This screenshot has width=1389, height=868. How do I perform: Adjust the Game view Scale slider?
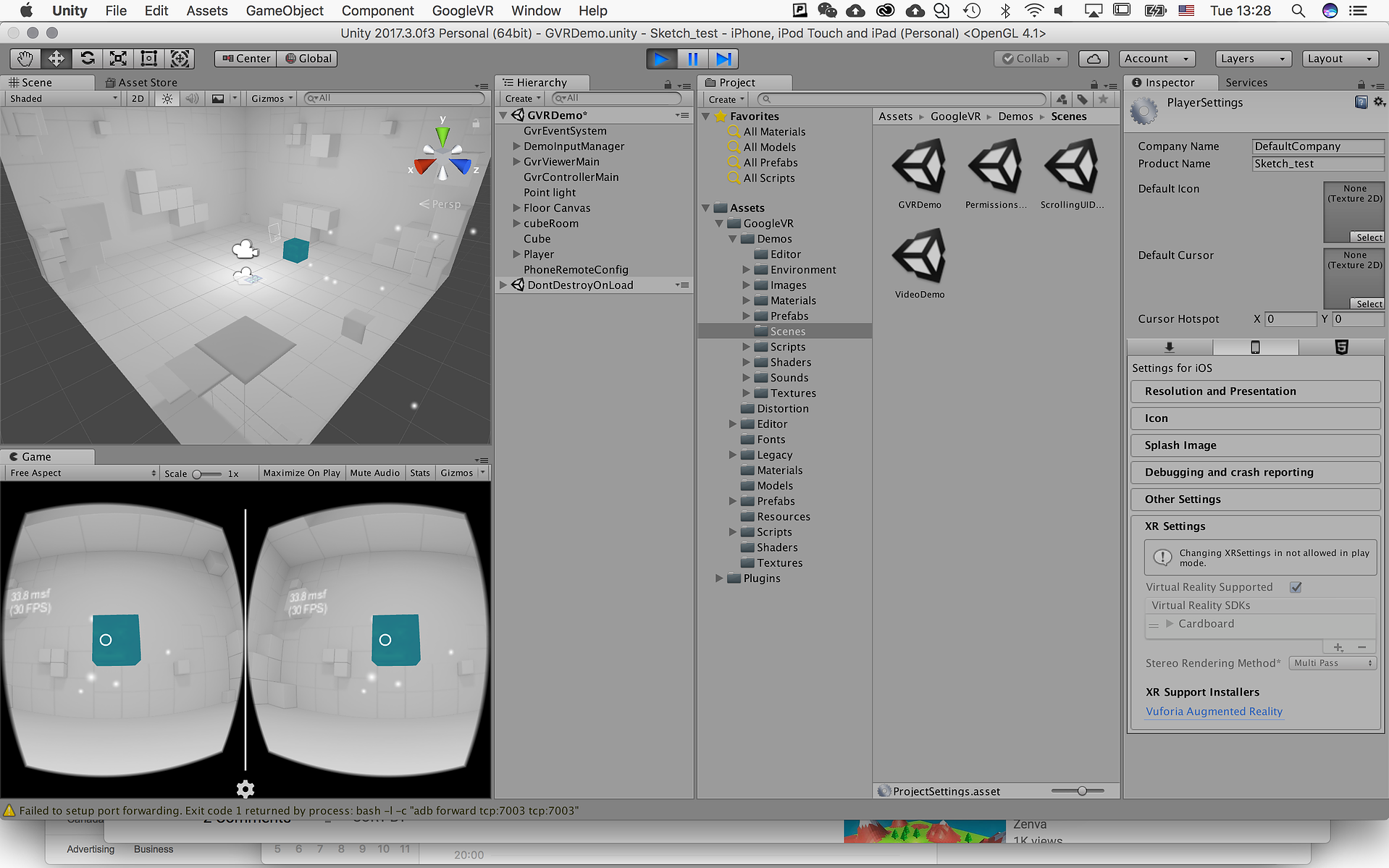click(206, 474)
